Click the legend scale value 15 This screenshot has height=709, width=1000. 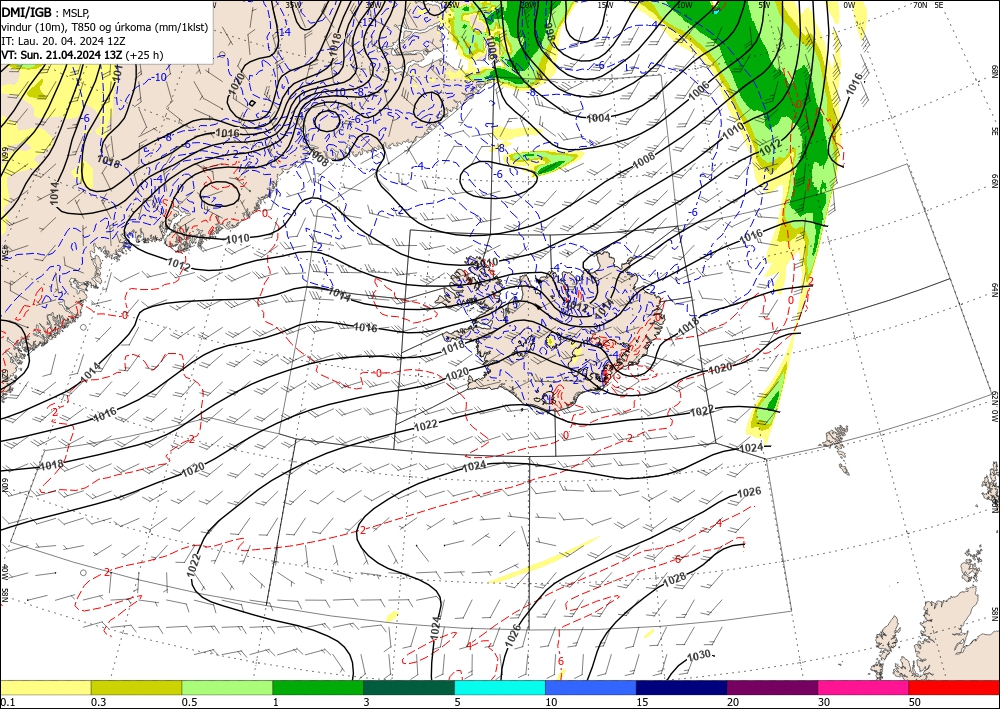[642, 702]
